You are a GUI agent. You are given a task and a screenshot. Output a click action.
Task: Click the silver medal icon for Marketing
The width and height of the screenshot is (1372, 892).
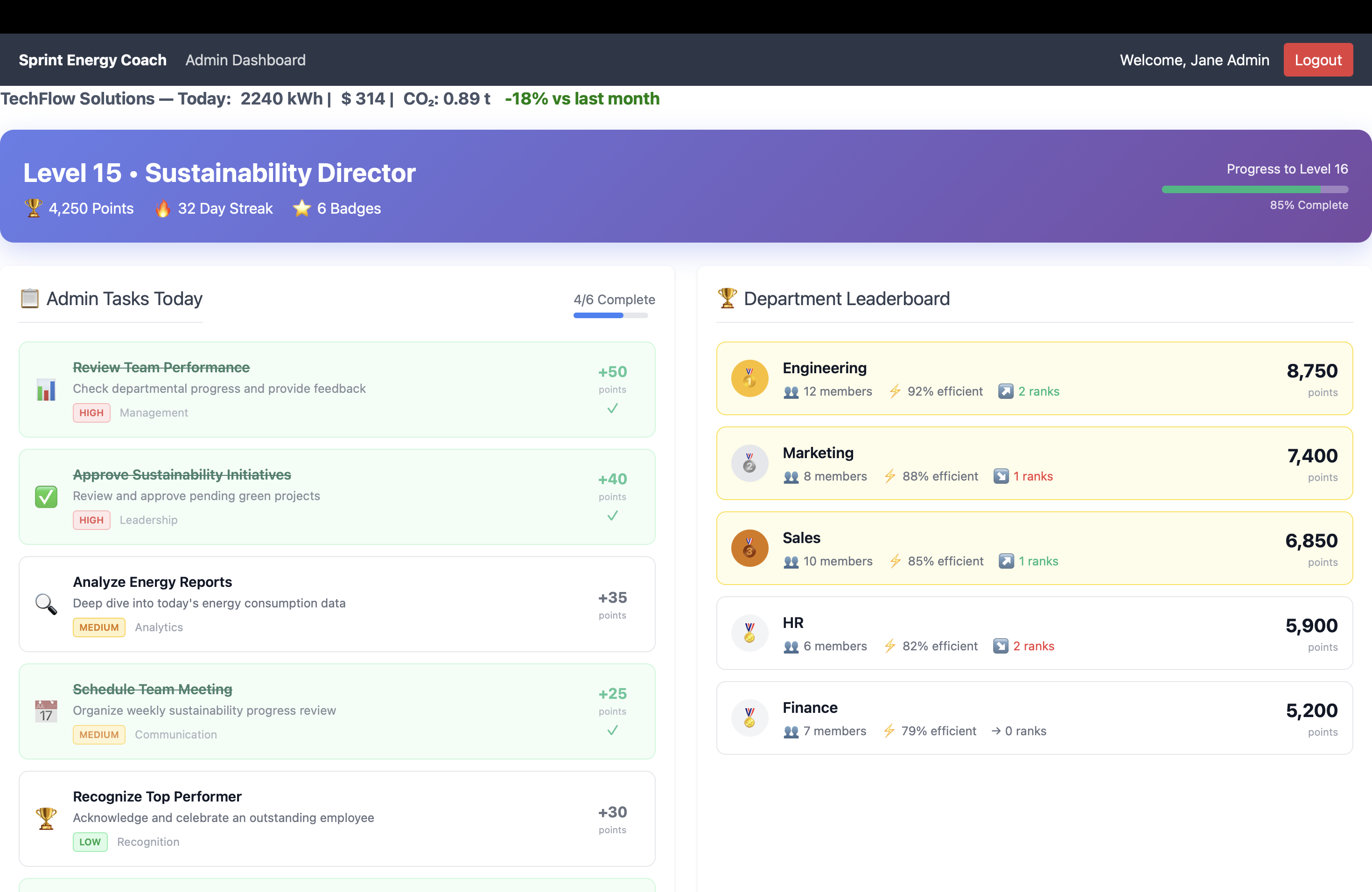coord(749,463)
